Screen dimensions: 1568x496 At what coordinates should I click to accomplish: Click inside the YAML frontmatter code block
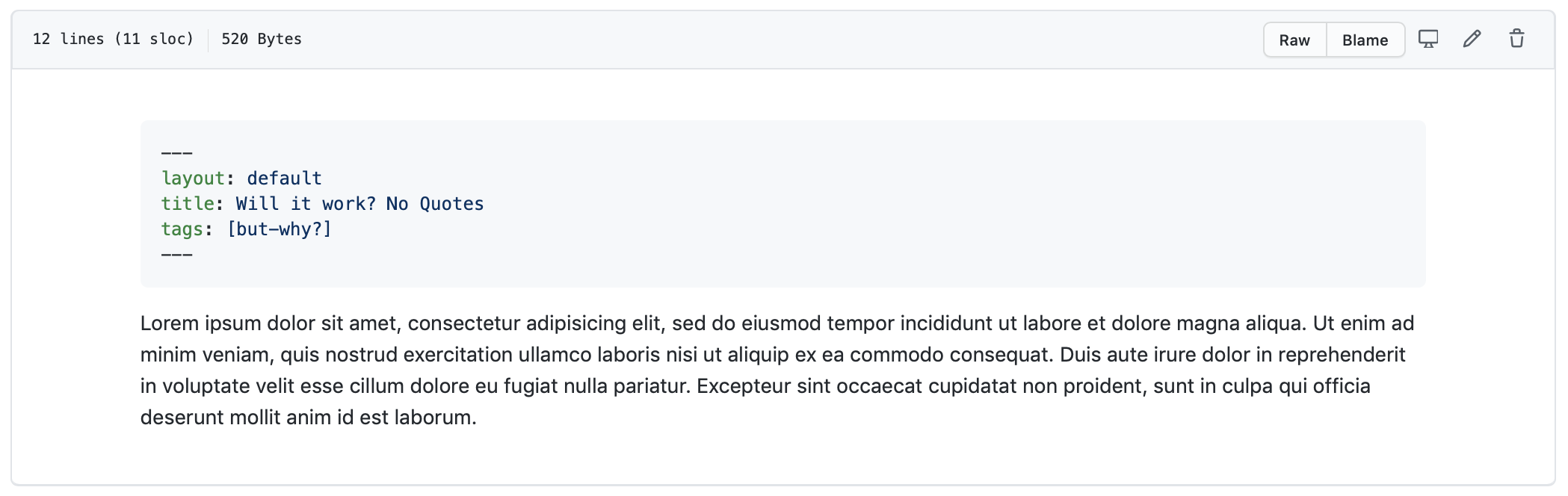[x=747, y=202]
